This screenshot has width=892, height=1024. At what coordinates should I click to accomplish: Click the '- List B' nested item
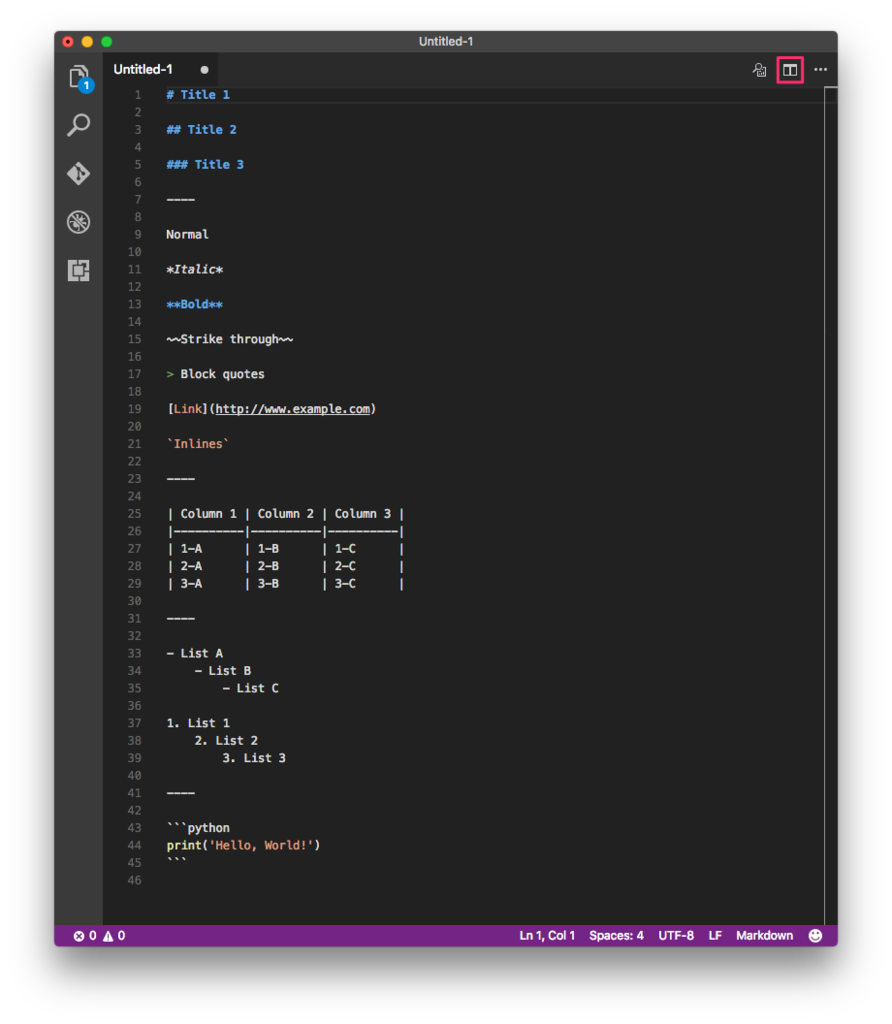pyautogui.click(x=223, y=671)
